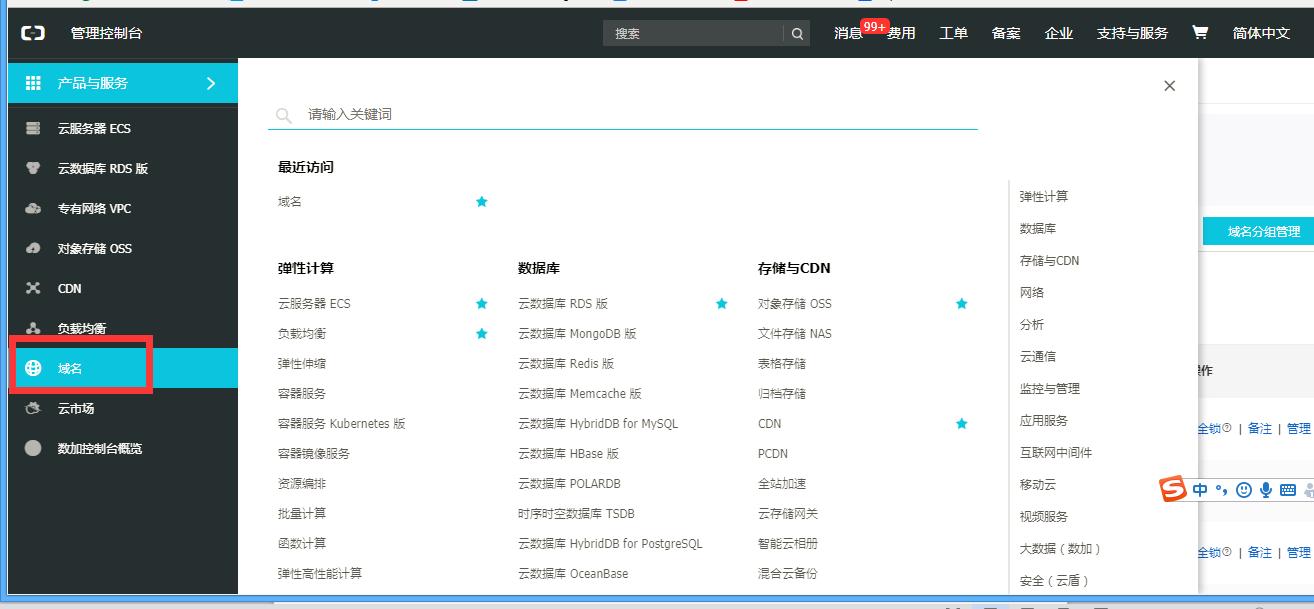Open the 简体中文 language selector
Image resolution: width=1314 pixels, height=609 pixels.
(1262, 32)
